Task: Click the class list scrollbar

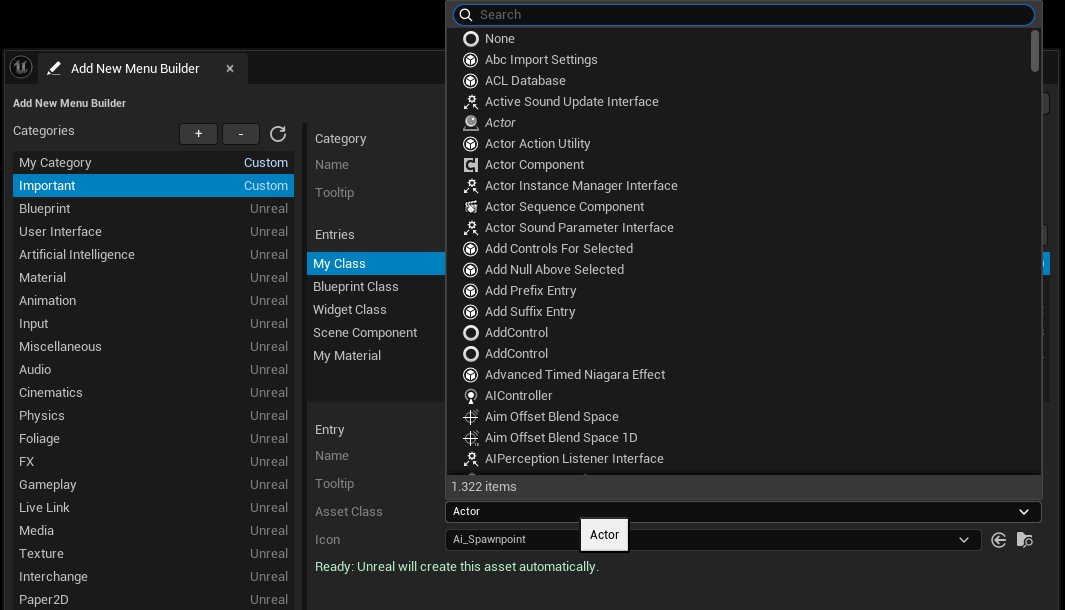Action: pos(1034,51)
